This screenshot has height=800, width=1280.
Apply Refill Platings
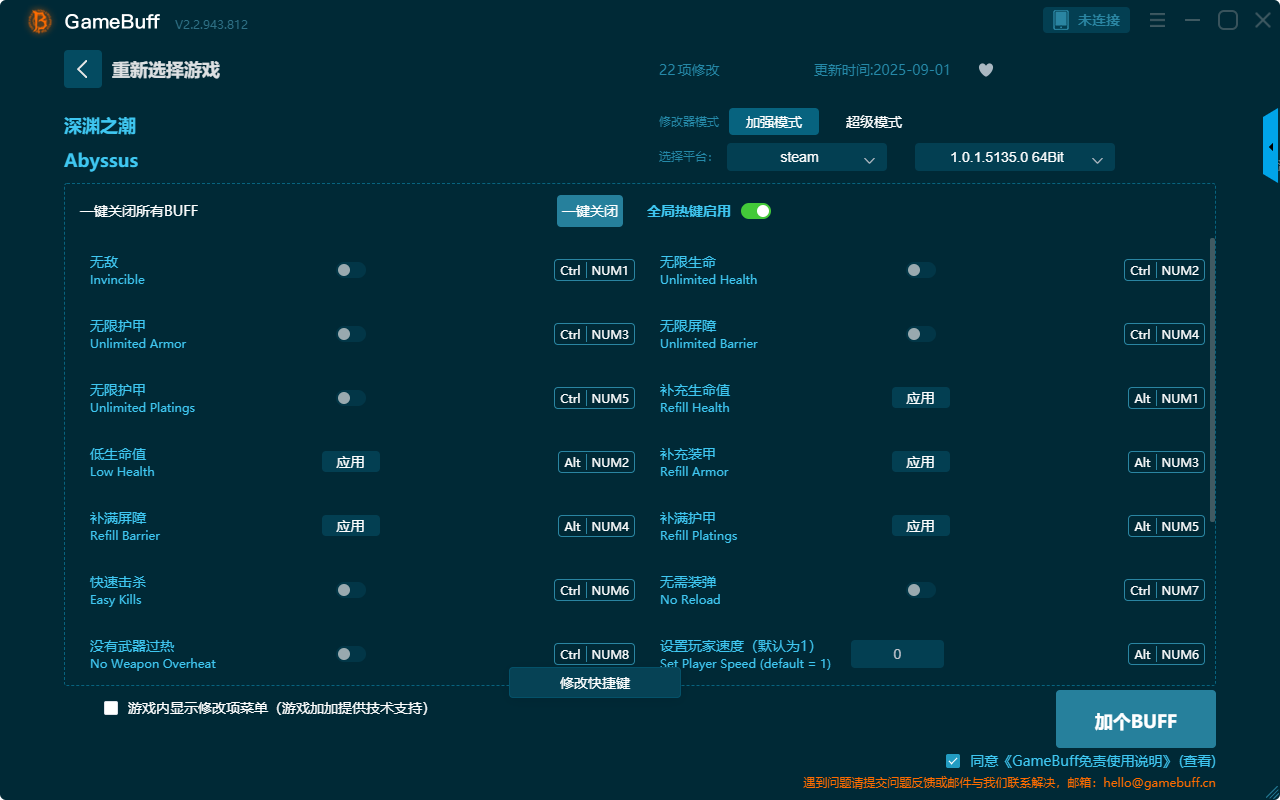click(921, 526)
